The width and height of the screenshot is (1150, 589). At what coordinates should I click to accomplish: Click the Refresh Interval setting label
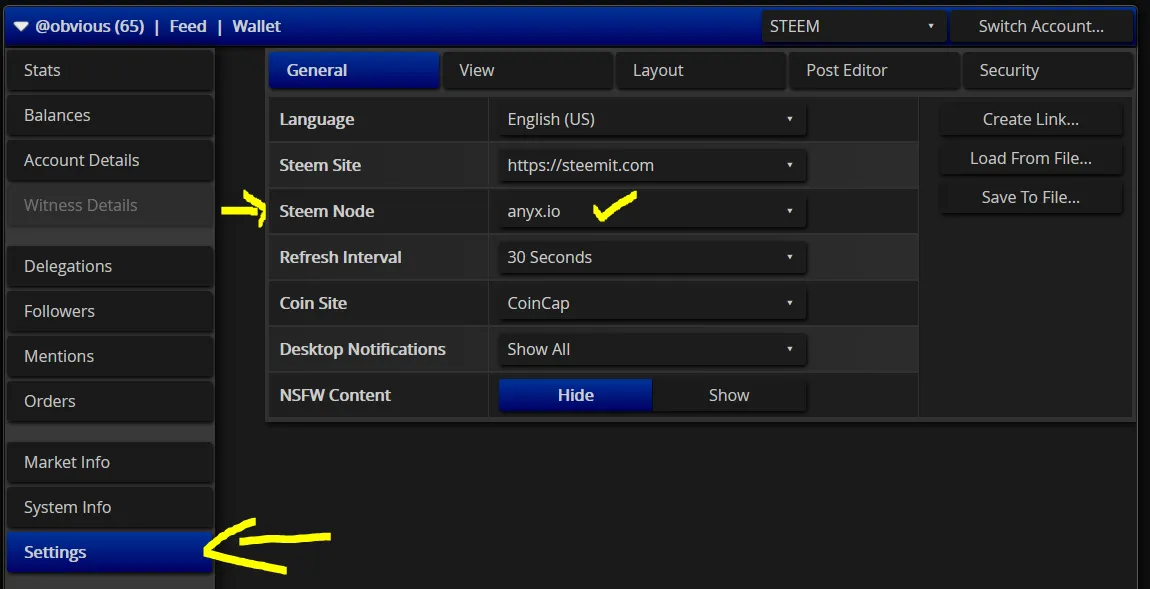point(340,257)
